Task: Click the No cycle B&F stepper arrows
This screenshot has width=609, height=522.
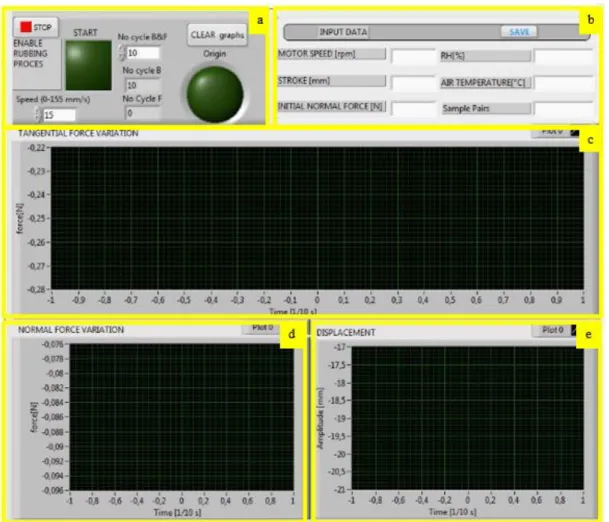Action: (x=122, y=53)
